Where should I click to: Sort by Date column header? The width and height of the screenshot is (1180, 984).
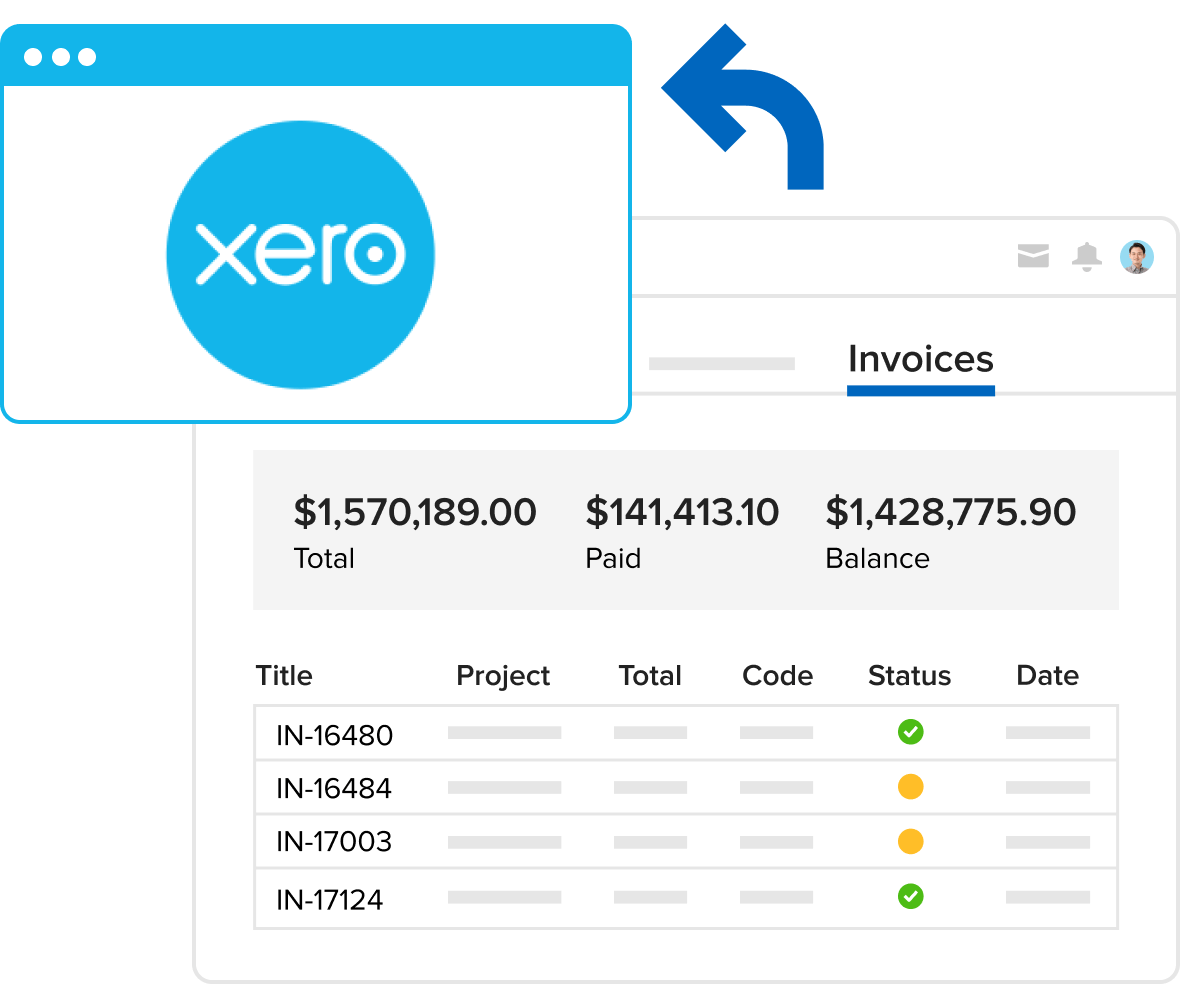tap(1048, 675)
